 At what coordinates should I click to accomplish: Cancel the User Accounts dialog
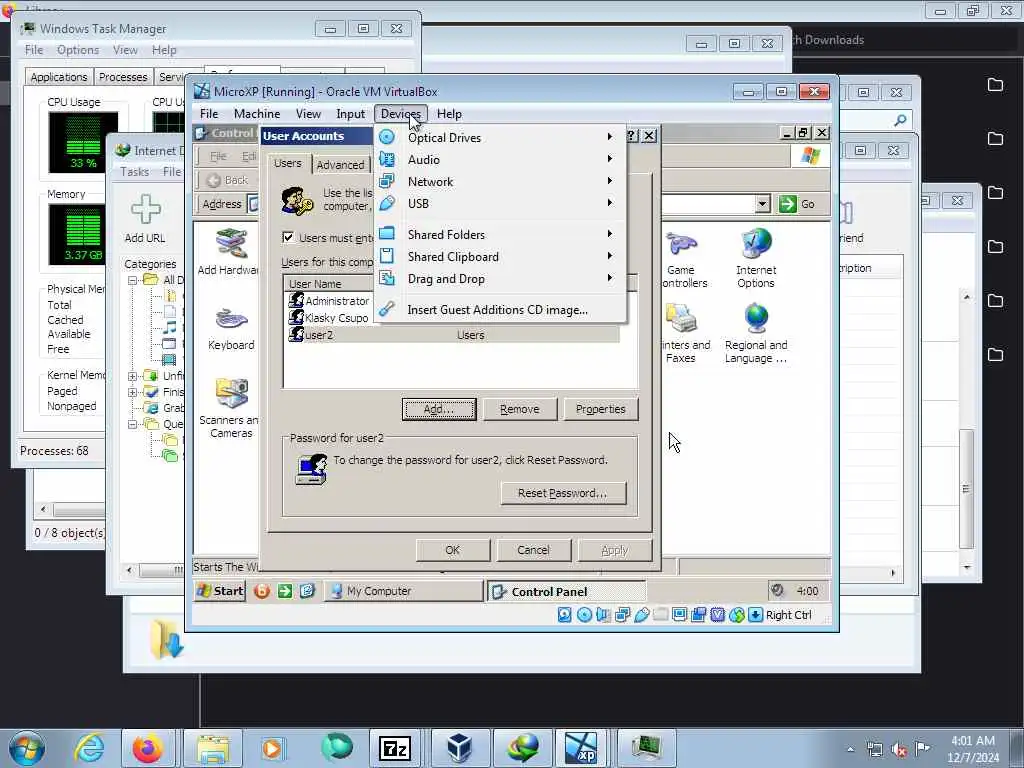[x=534, y=550]
